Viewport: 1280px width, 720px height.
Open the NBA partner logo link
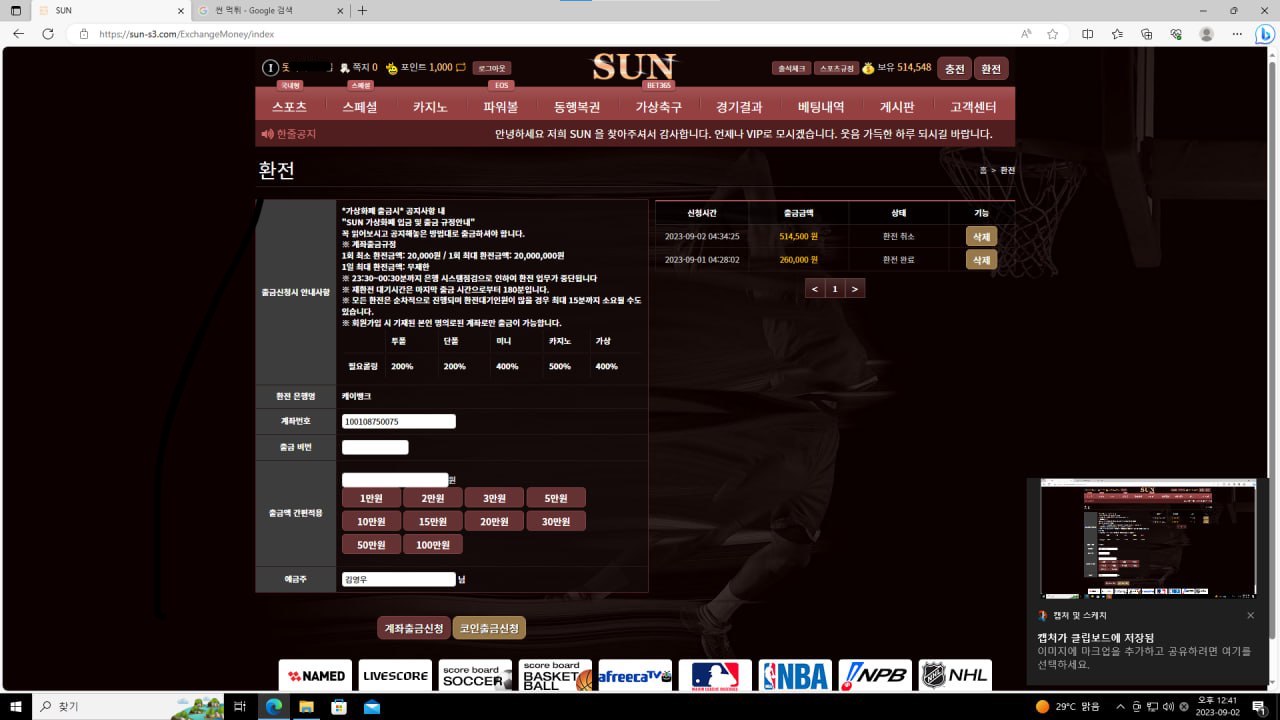(795, 676)
